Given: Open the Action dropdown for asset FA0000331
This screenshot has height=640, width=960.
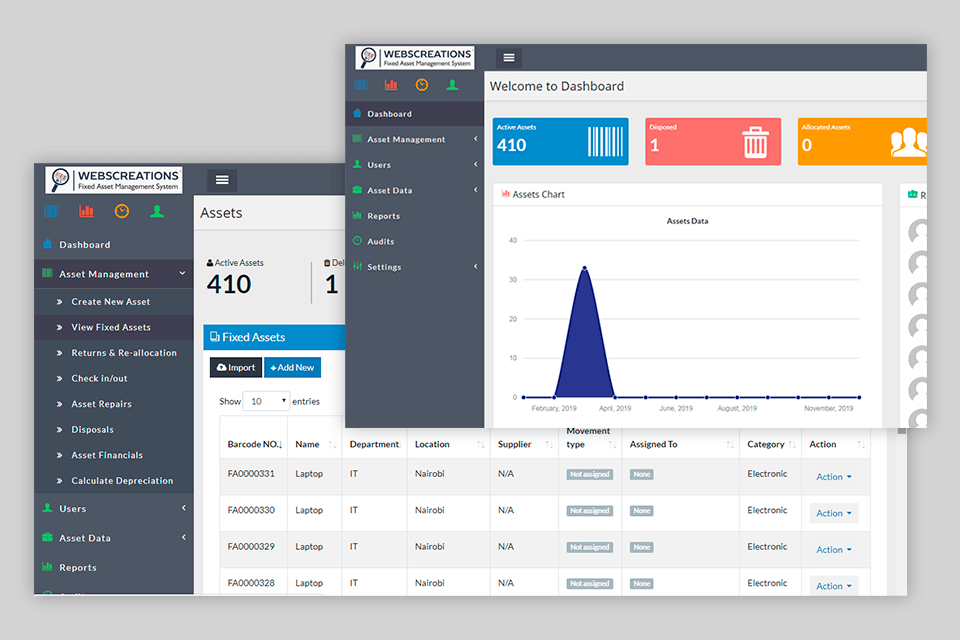Looking at the screenshot, I should coord(833,477).
